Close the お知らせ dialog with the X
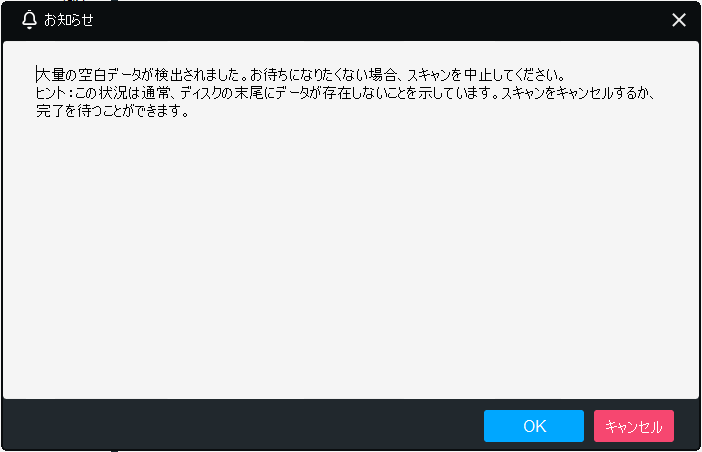Viewport: 702px width, 452px height. coord(679,20)
